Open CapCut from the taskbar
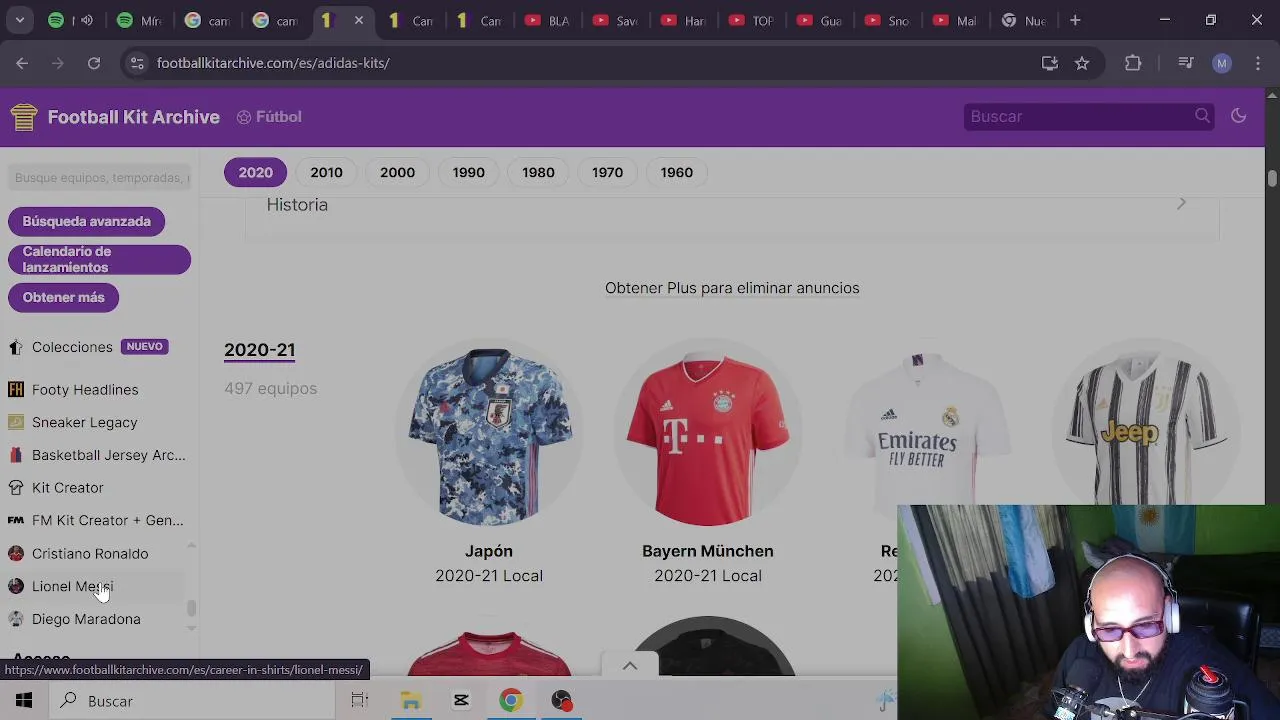Viewport: 1280px width, 720px height. point(461,701)
